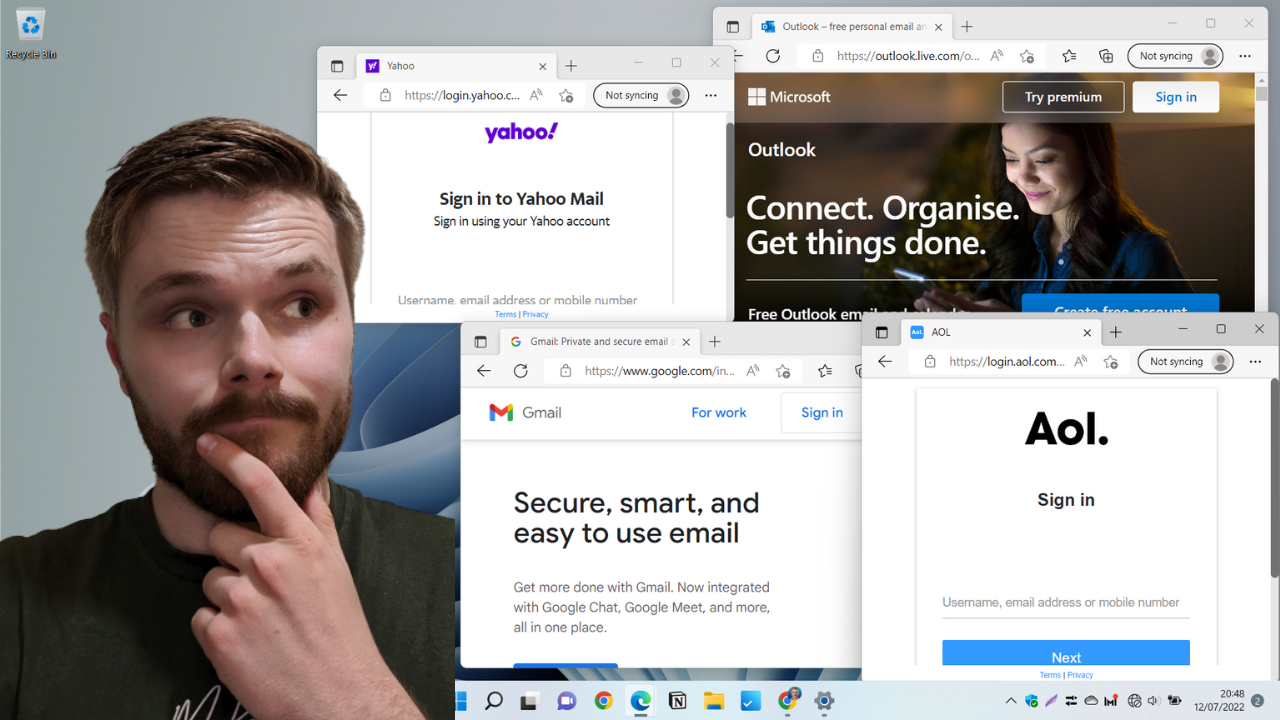Select the AOL browser tab

(990, 331)
